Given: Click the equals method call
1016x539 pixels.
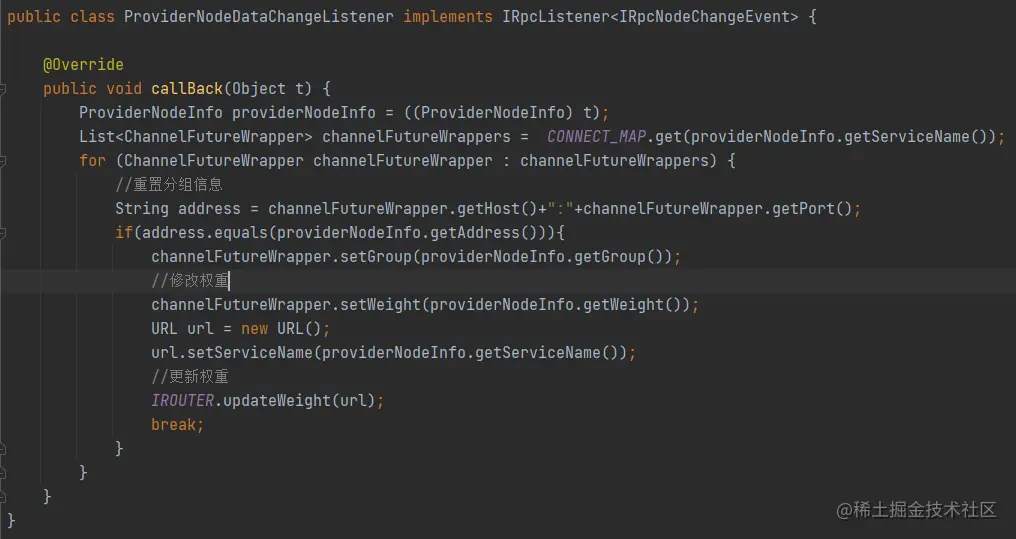Looking at the screenshot, I should [240, 232].
